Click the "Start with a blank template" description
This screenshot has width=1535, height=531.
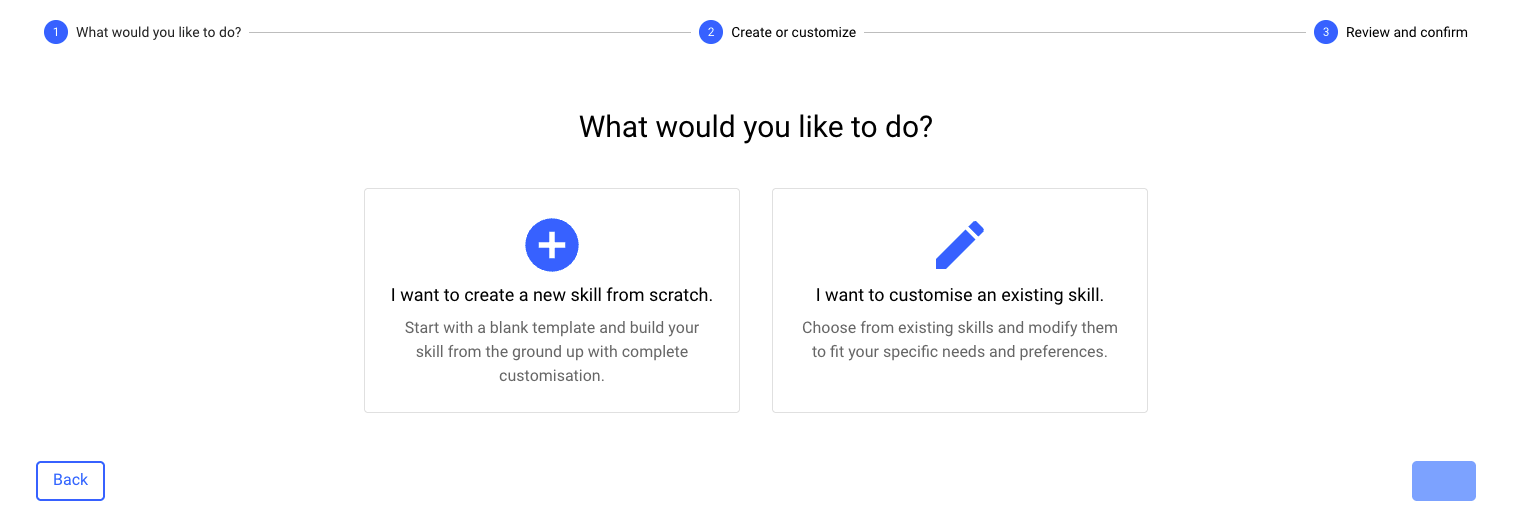[552, 352]
